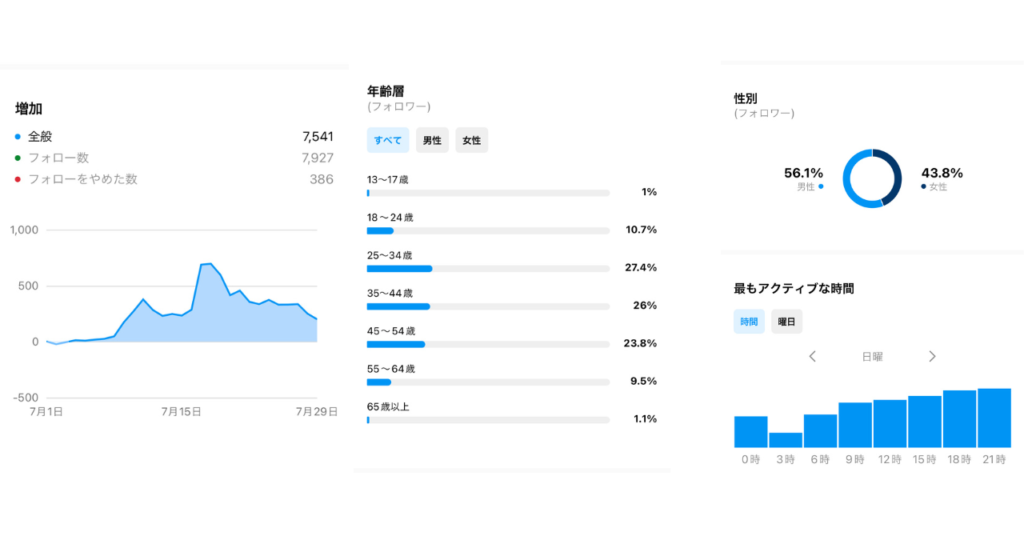The height and width of the screenshot is (536, 1024).
Task: Select the 男性 age filter
Action: click(432, 141)
